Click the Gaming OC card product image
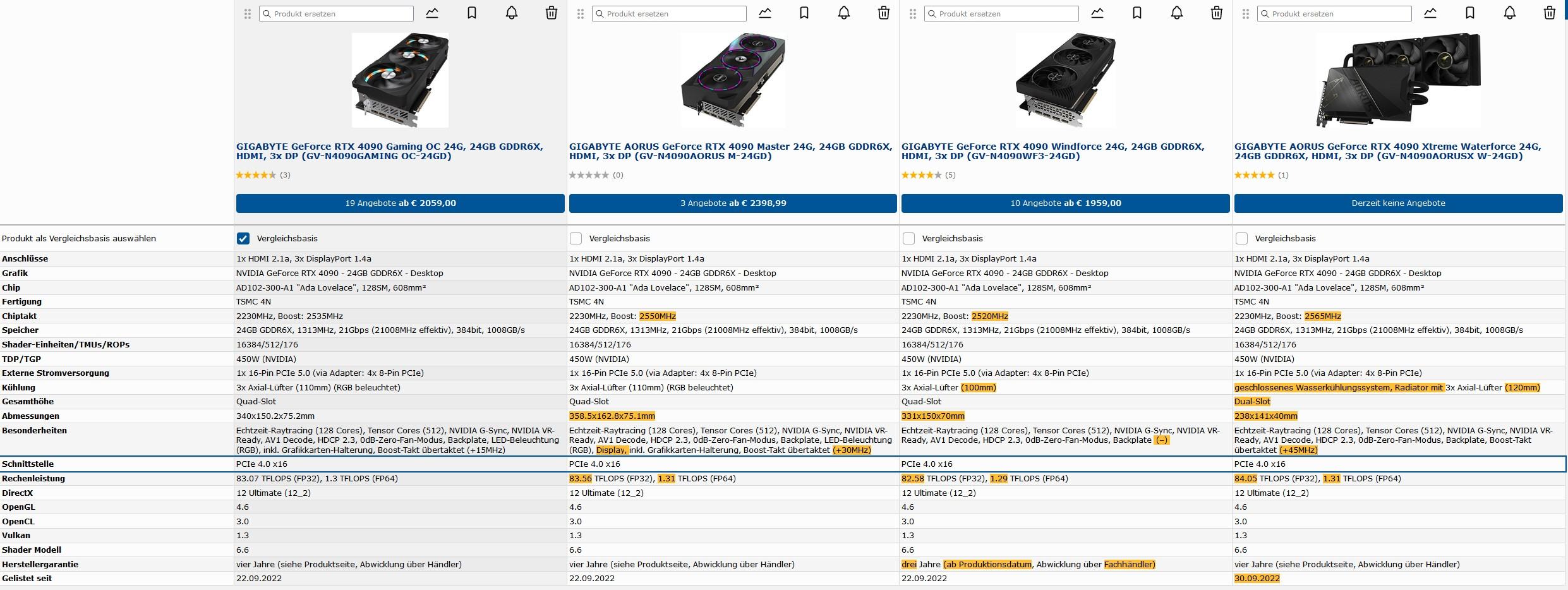Image resolution: width=1568 pixels, height=590 pixels. [401, 80]
